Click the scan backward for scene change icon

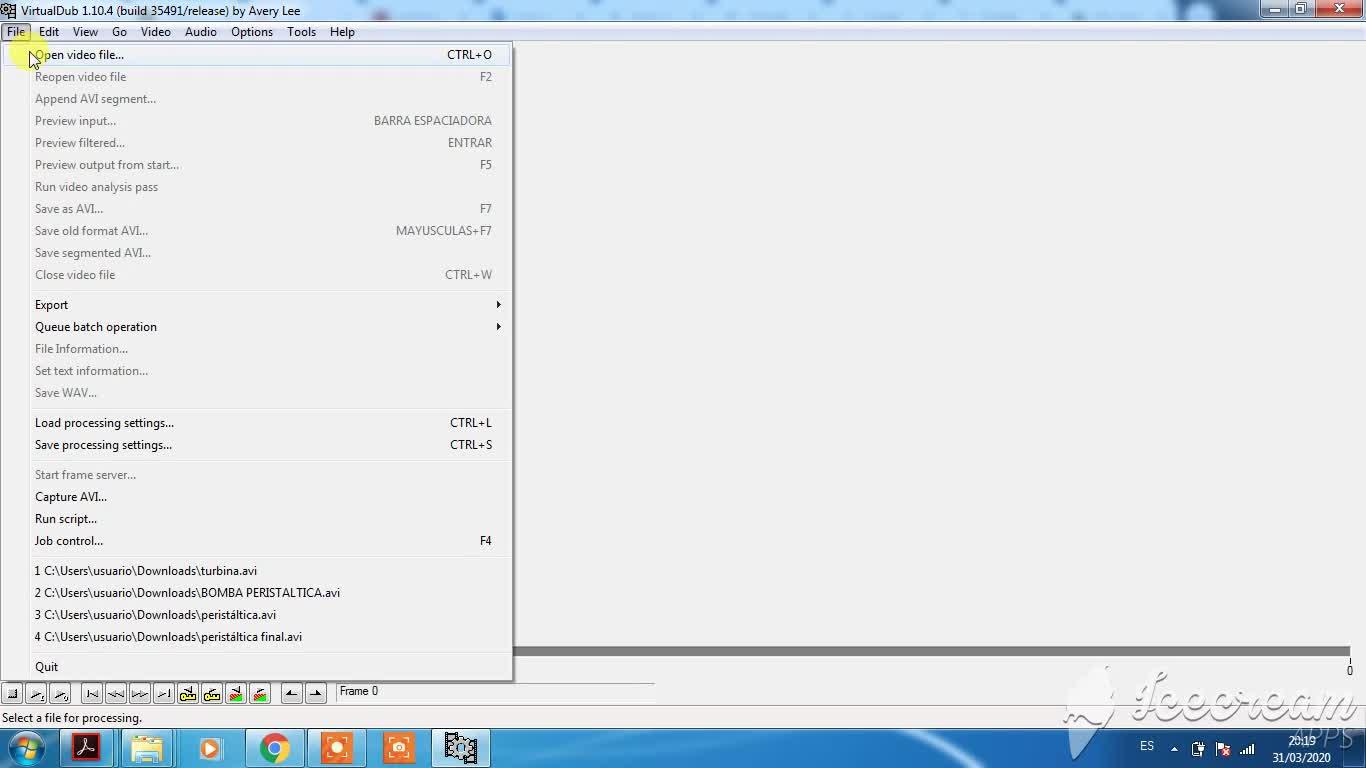click(236, 693)
